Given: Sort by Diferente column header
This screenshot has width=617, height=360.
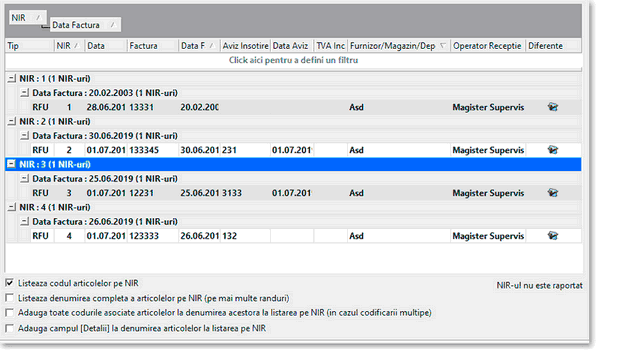Looking at the screenshot, I should pos(553,46).
